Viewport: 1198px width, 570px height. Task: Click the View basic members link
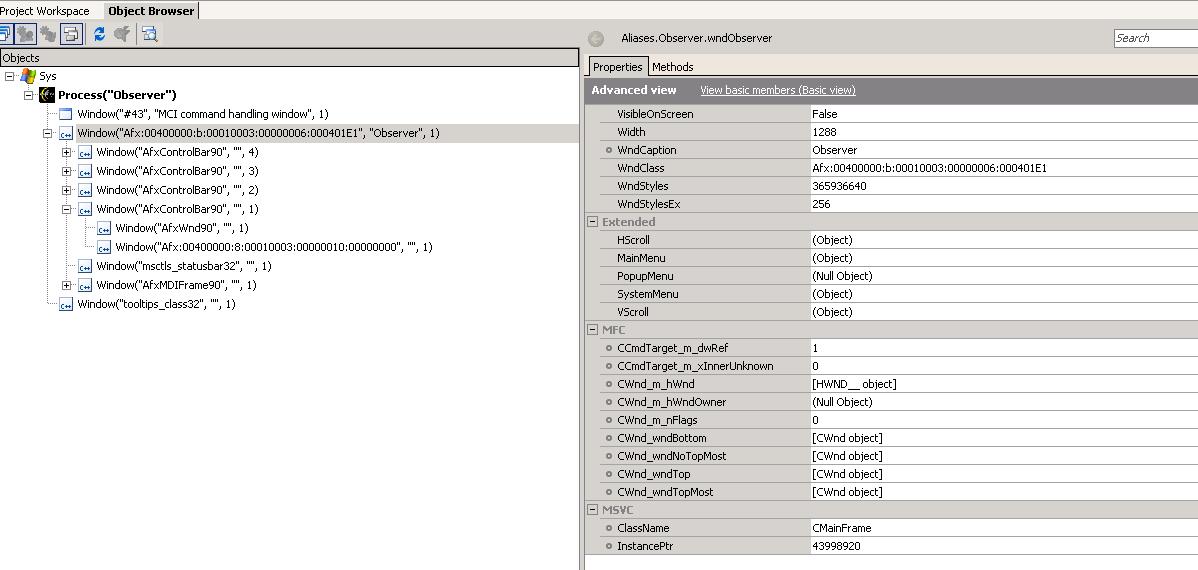point(777,90)
